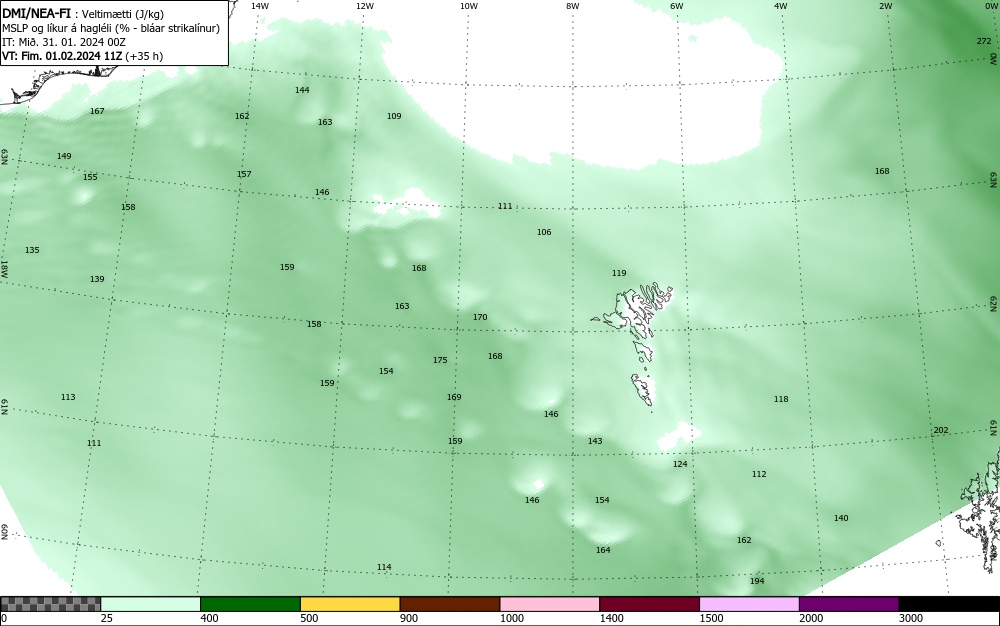This screenshot has height=626, width=1000.
Task: Click the map value 113
Action: (68, 397)
